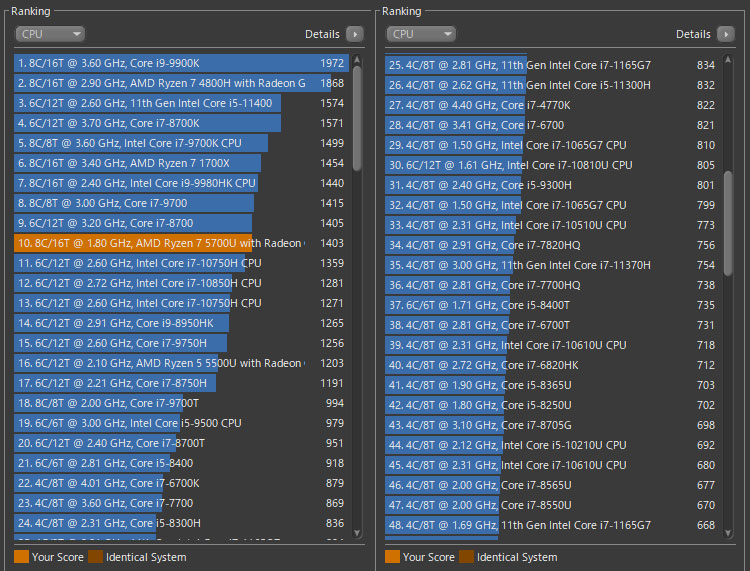Select row 19 Core i5-9500 CPU
This screenshot has width=750, height=571.
[x=182, y=423]
